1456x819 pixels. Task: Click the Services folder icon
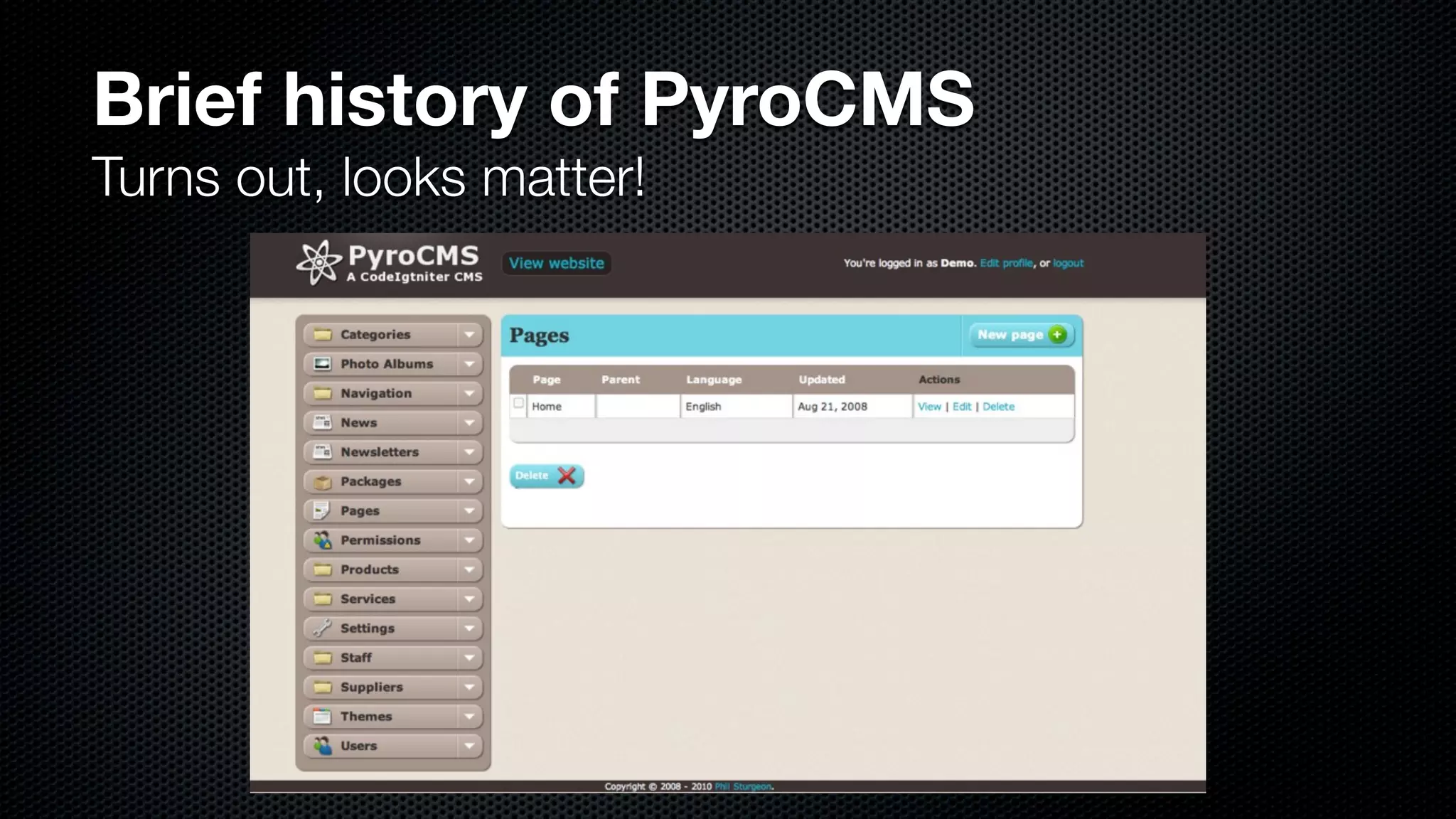coord(323,599)
